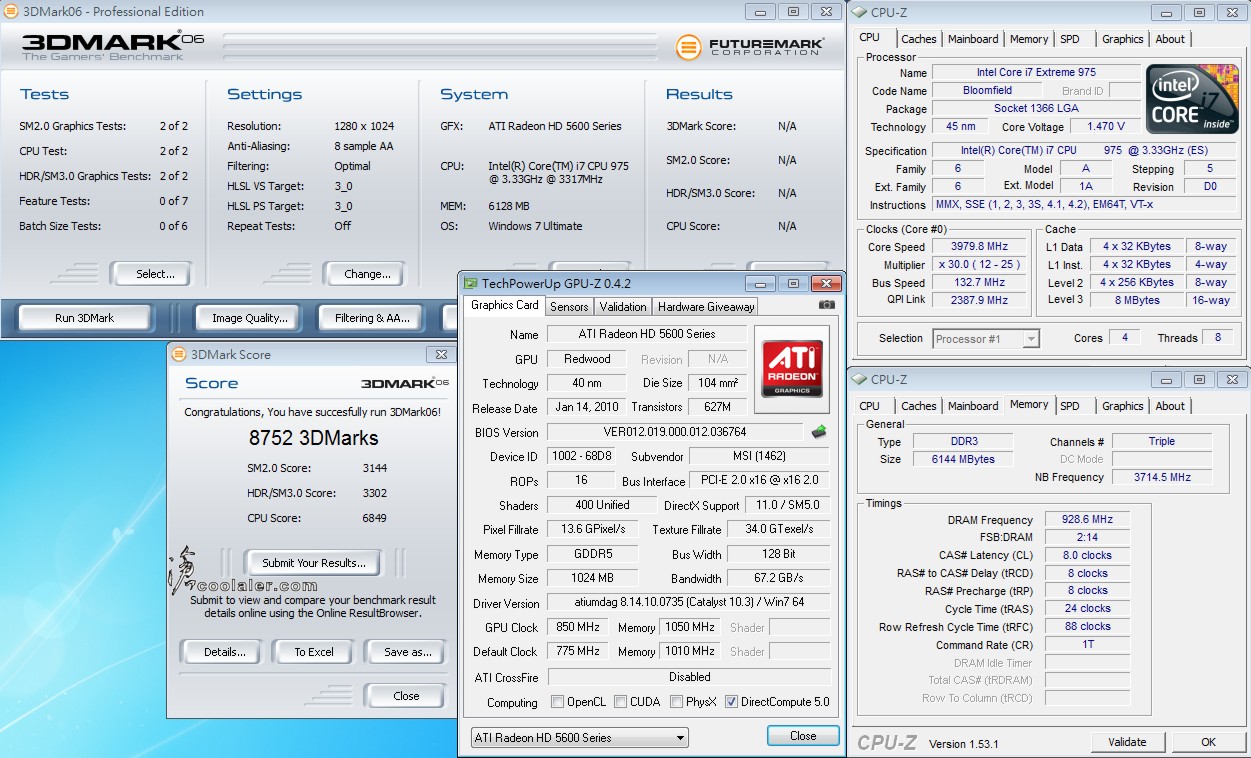Click the ATI CrossFire Disabled field
Viewport: 1251px width, 758px height.
click(689, 676)
